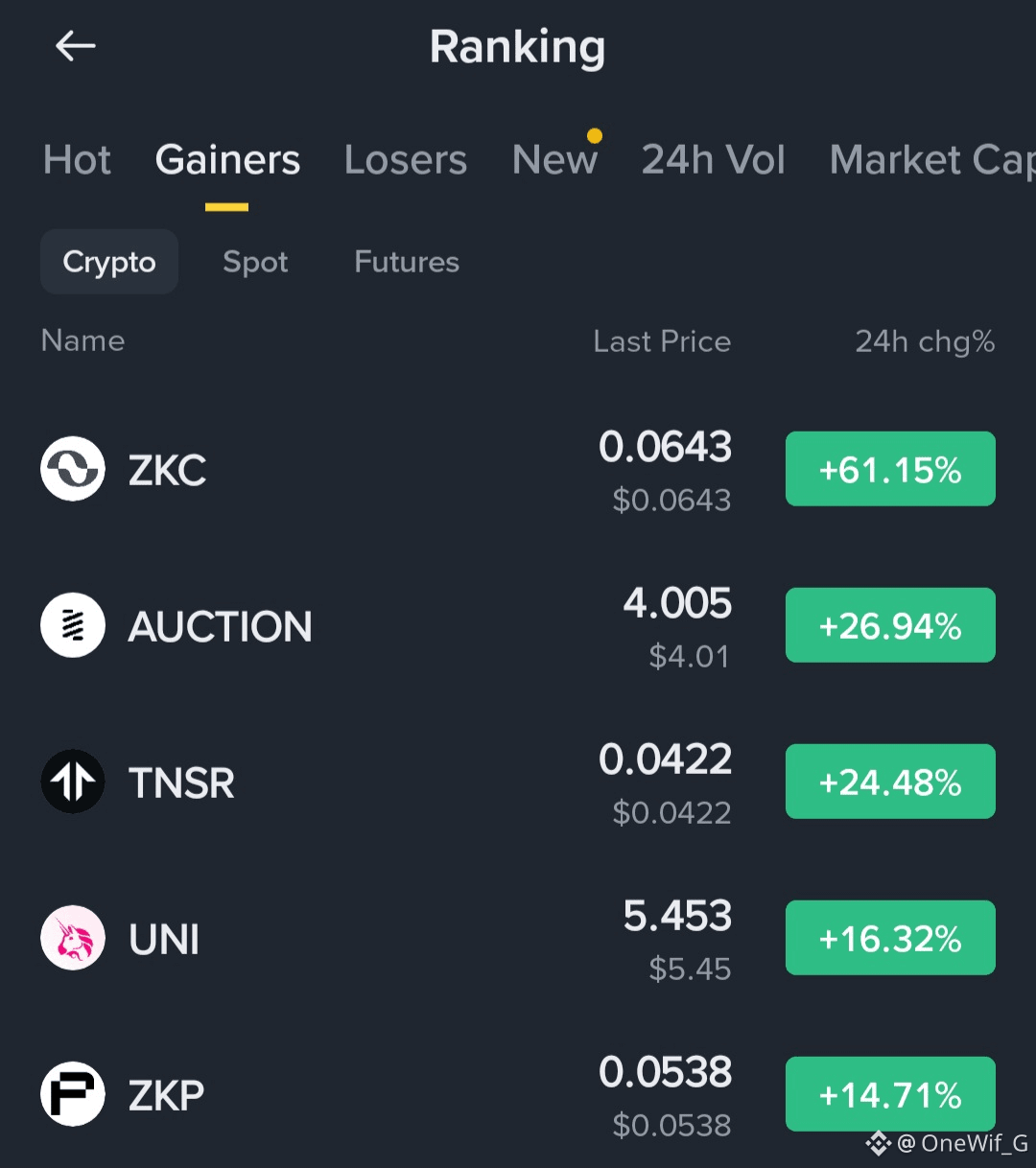Open the ZKC coin logo

point(73,469)
